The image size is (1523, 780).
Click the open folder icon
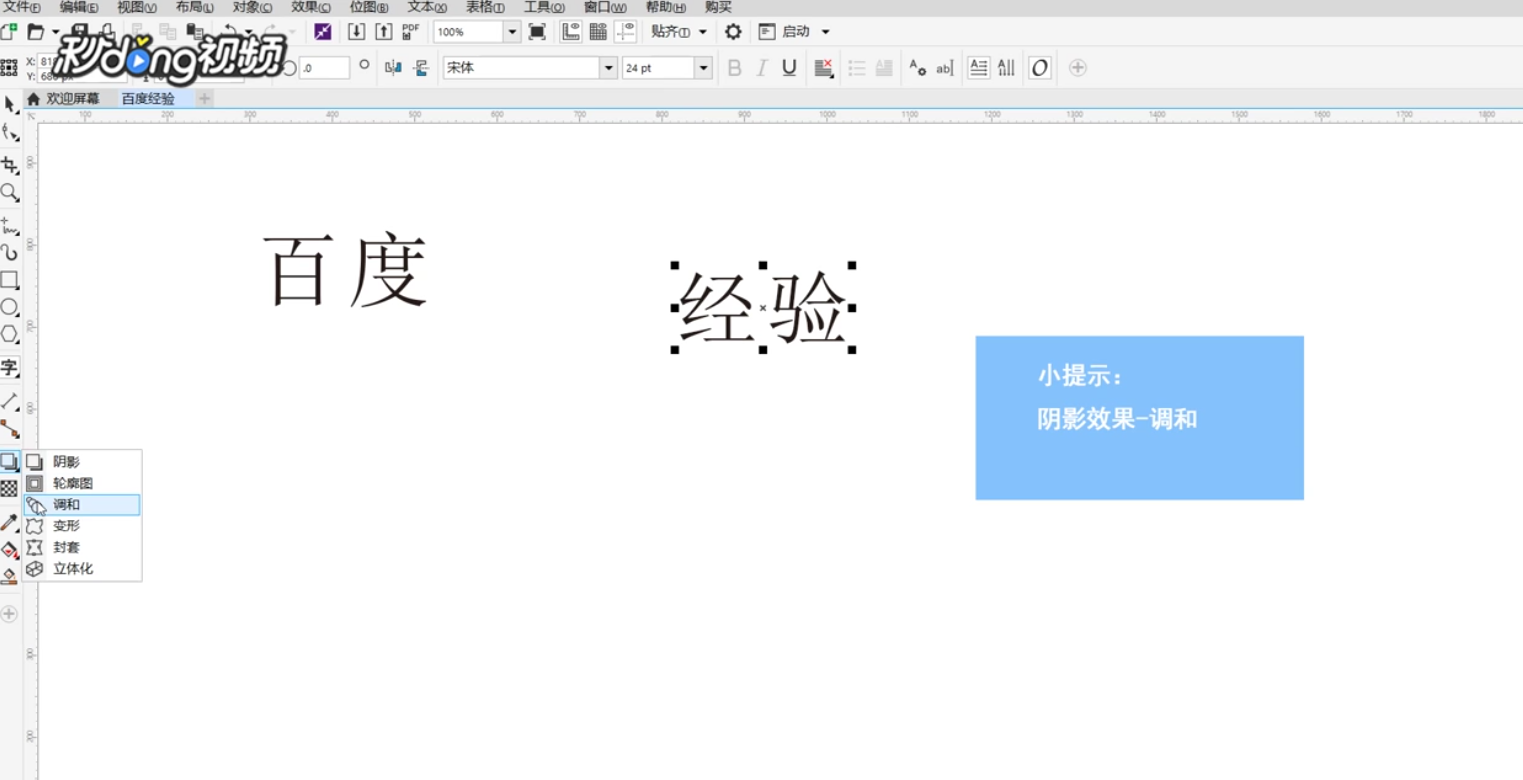click(36, 32)
